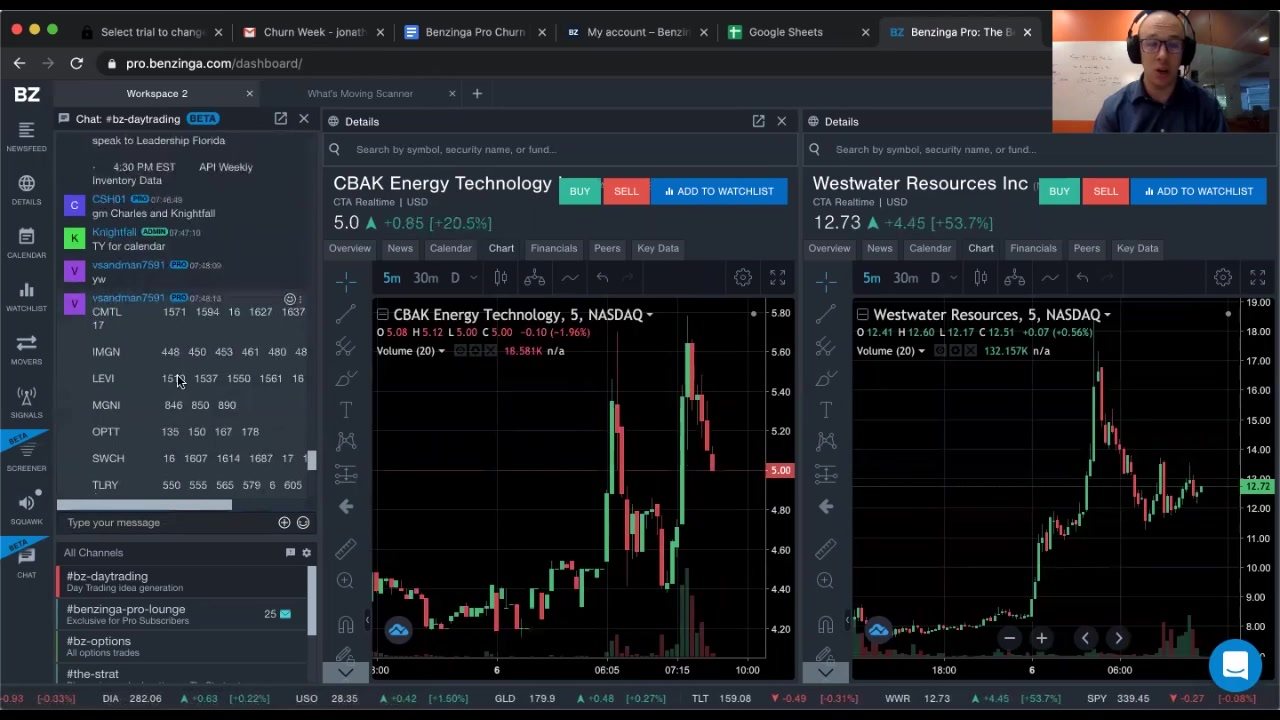1280x720 pixels.
Task: Zoom in the Westwater chart timeline
Action: click(x=1041, y=638)
